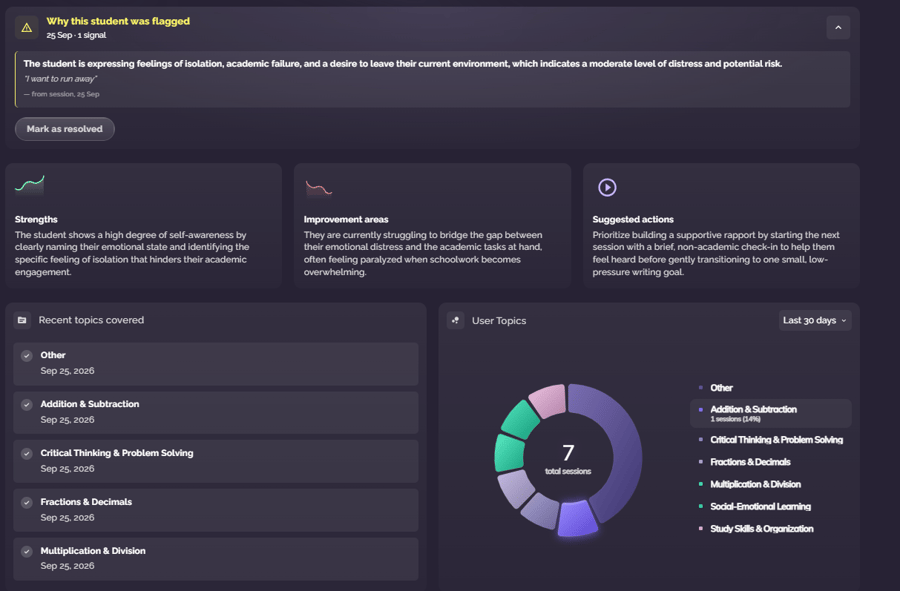Open Addition & Subtraction recent topic row

point(216,413)
